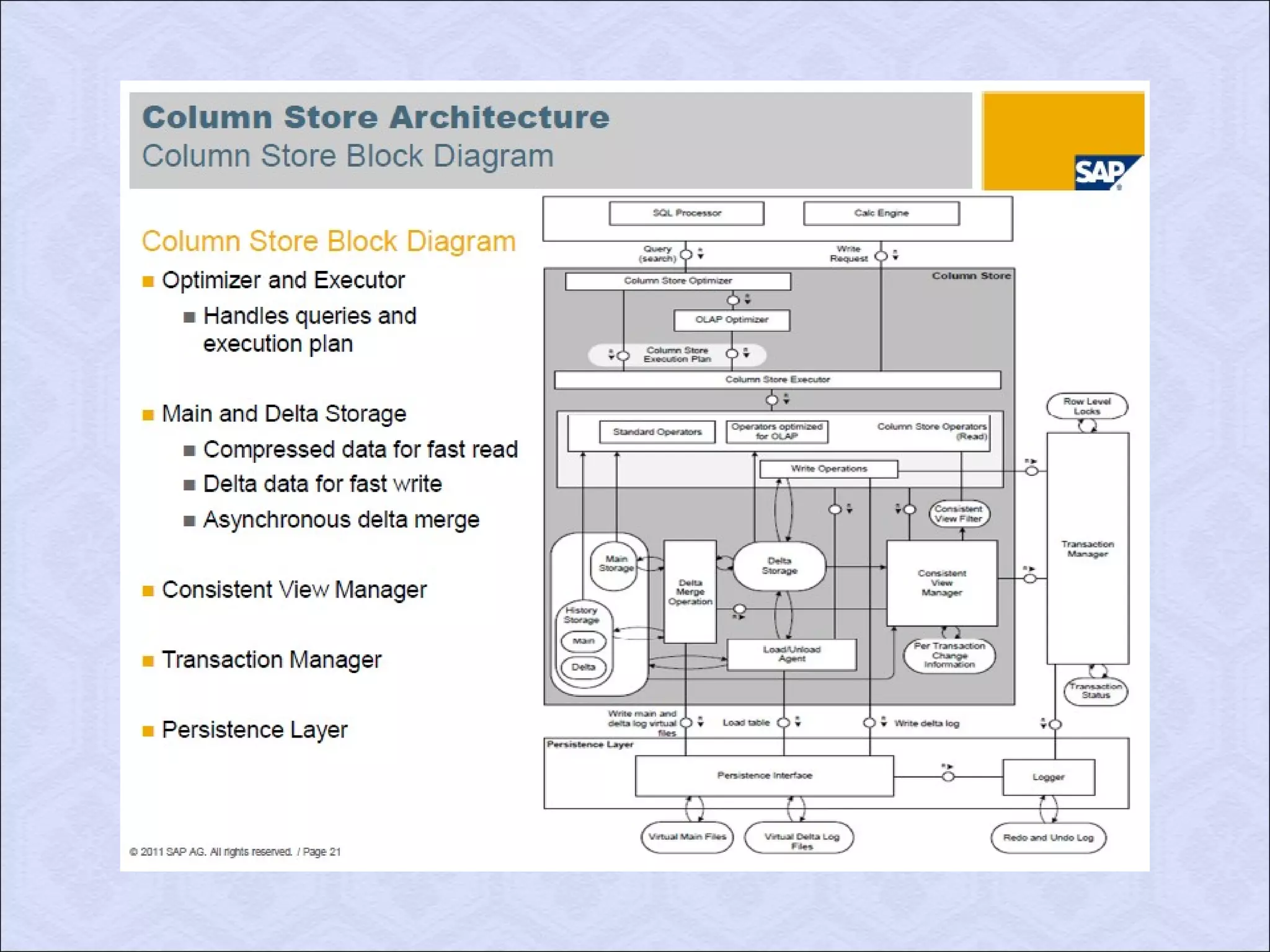Click the Write Operations box
This screenshot has height=952, width=1270.
pyautogui.click(x=828, y=469)
